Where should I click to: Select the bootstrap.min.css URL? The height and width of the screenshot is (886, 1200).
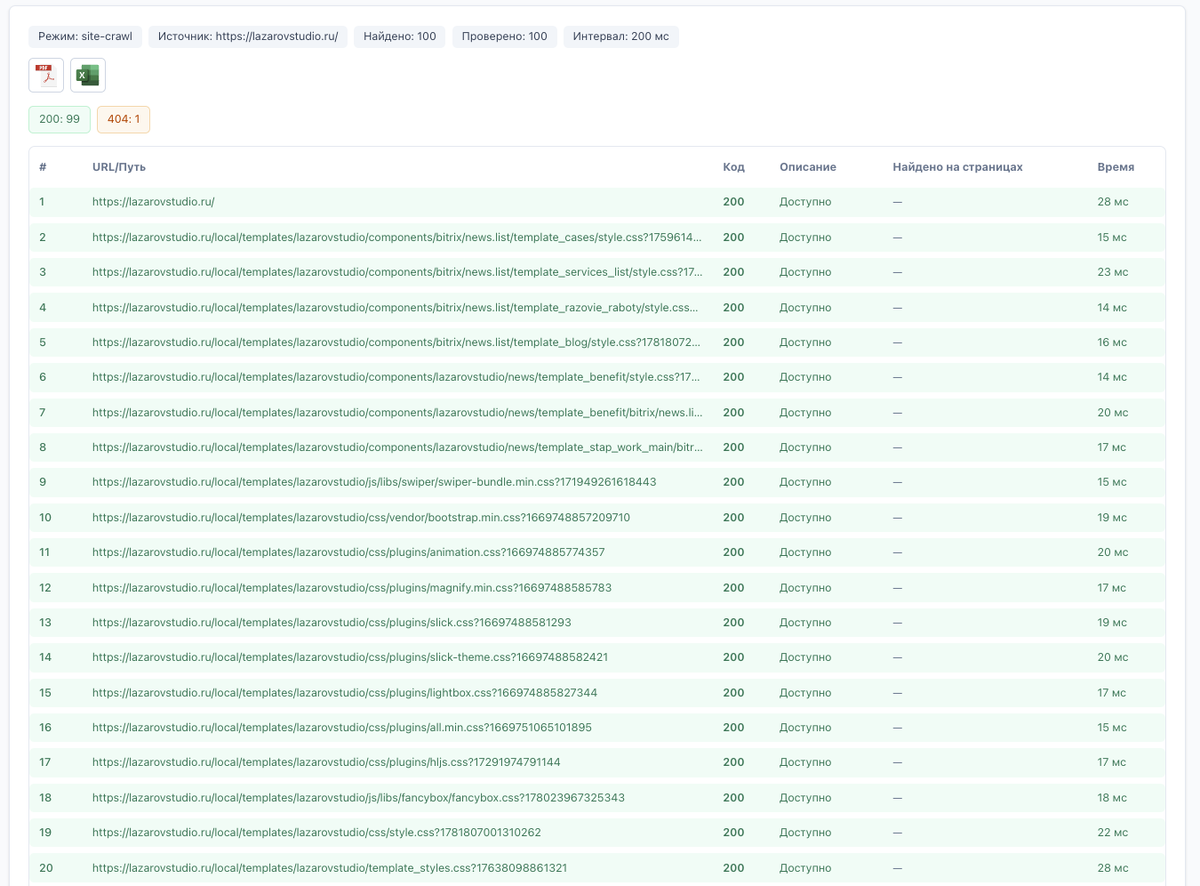coord(361,518)
